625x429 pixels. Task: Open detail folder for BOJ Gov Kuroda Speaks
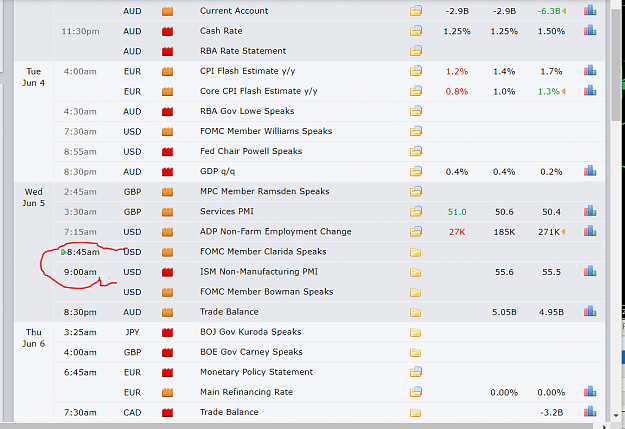[415, 332]
